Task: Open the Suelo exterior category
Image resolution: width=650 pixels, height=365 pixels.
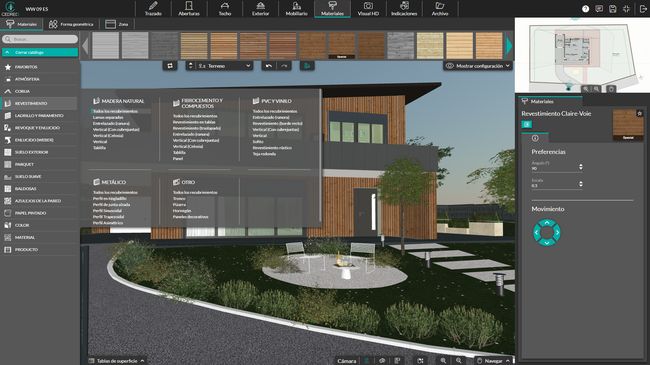Action: [x=40, y=152]
